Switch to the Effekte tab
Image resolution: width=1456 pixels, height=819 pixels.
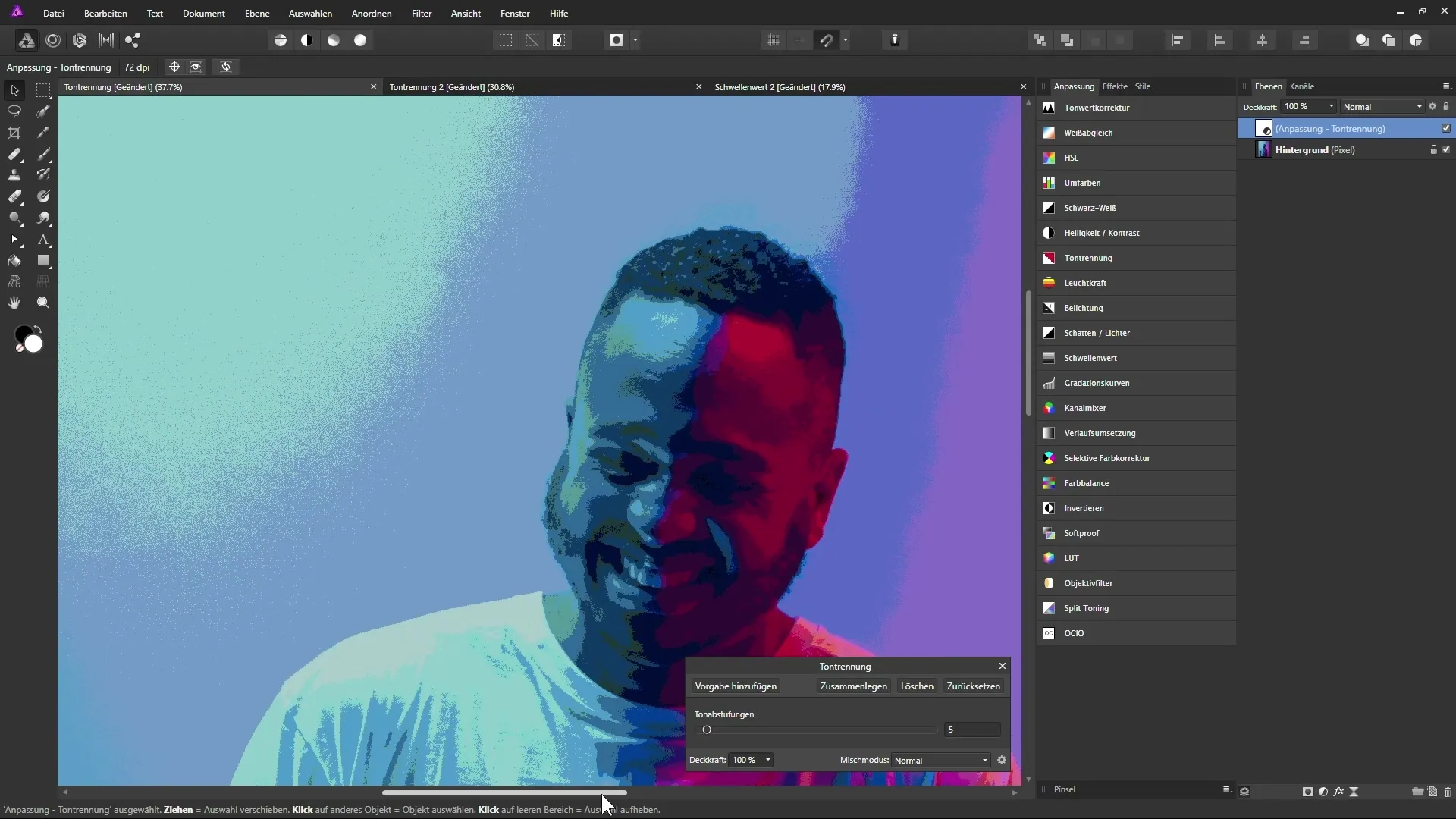[1115, 86]
